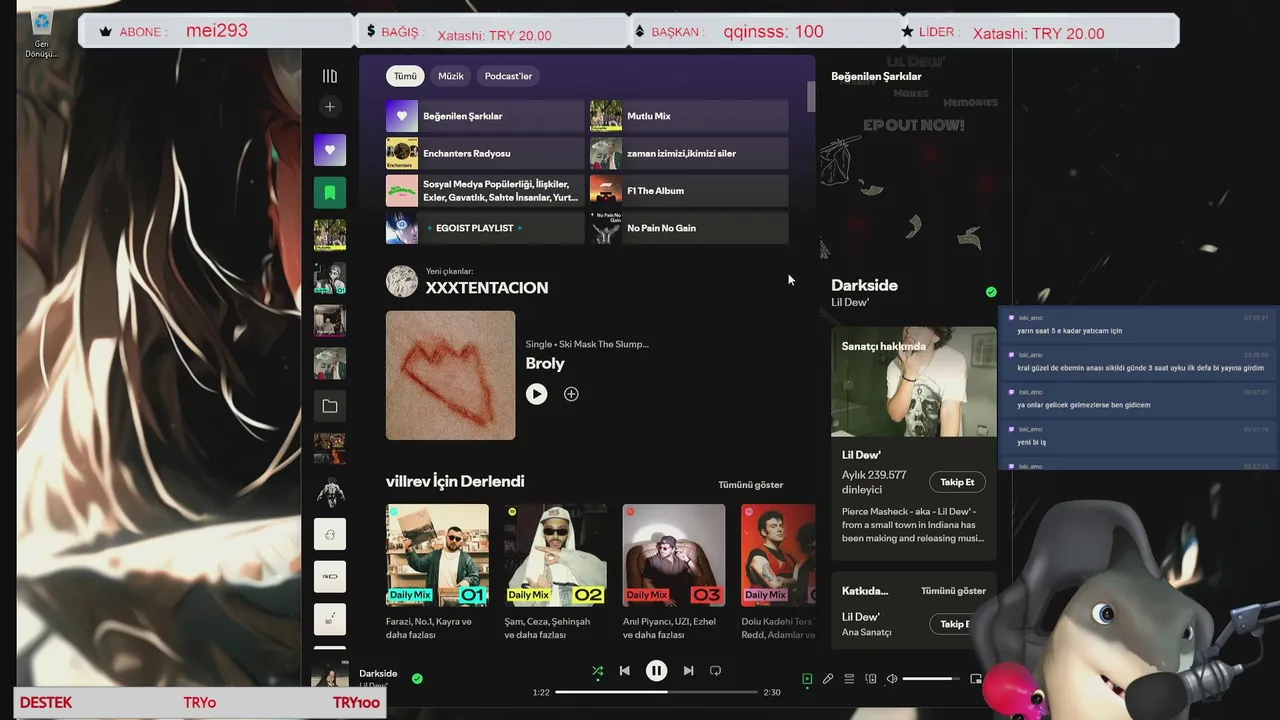1280x720 pixels.
Task: Show all for villrev İçin Derlendi
Action: (x=750, y=485)
